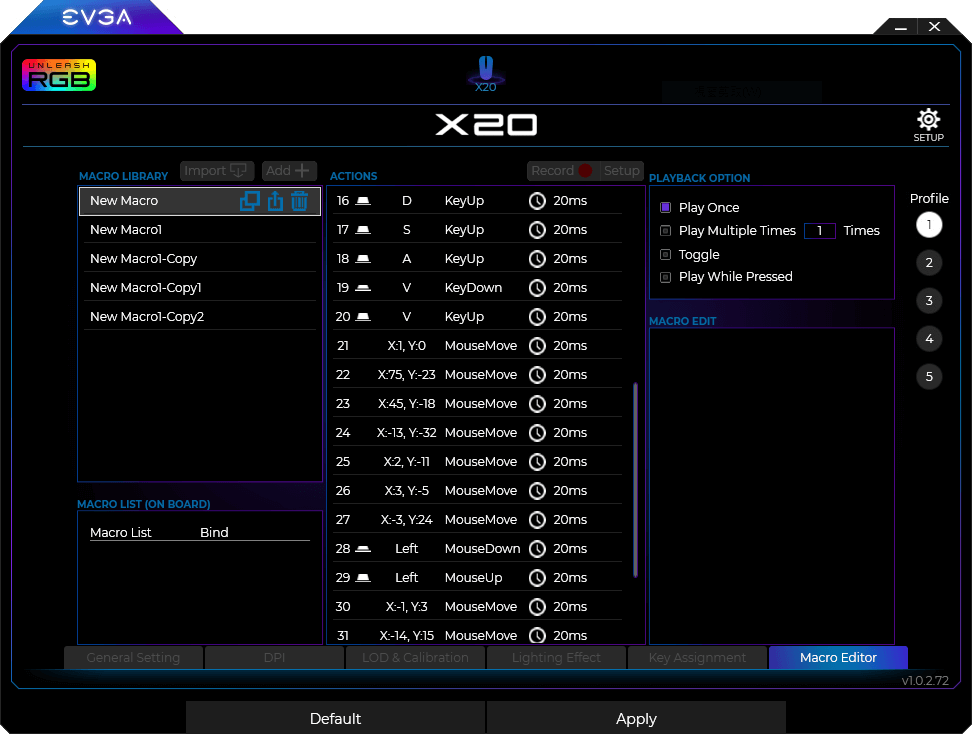Click key icon on row 18
The width and height of the screenshot is (972, 734).
coord(363,259)
